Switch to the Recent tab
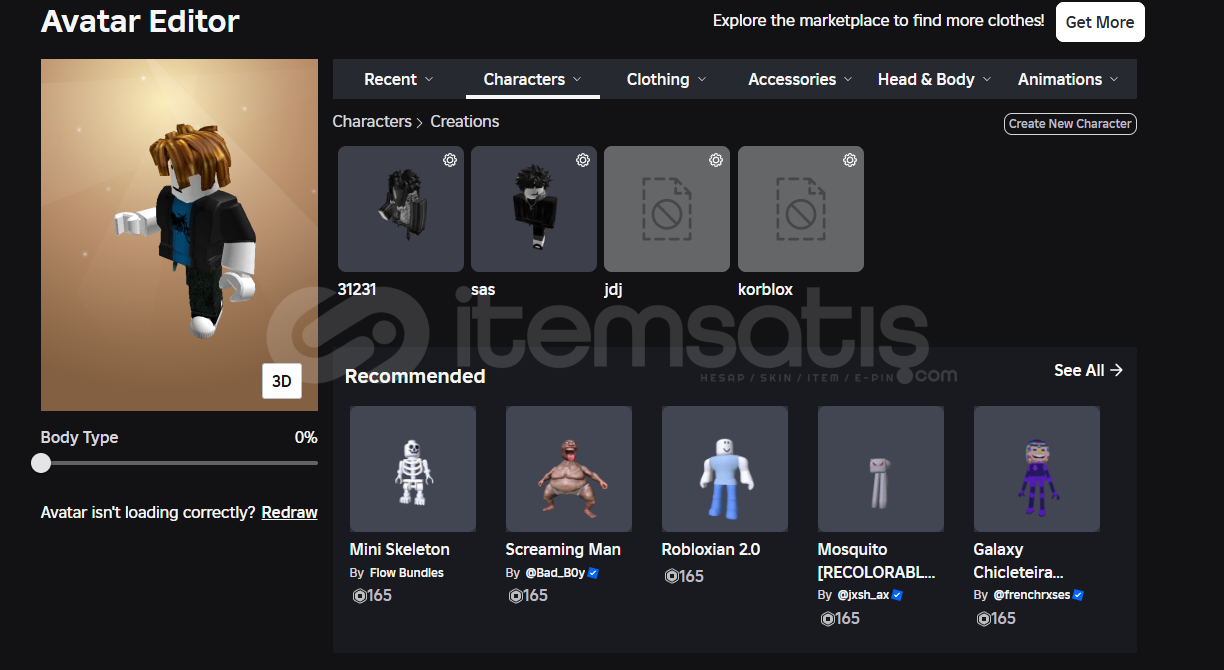This screenshot has height=670, width=1224. click(399, 79)
